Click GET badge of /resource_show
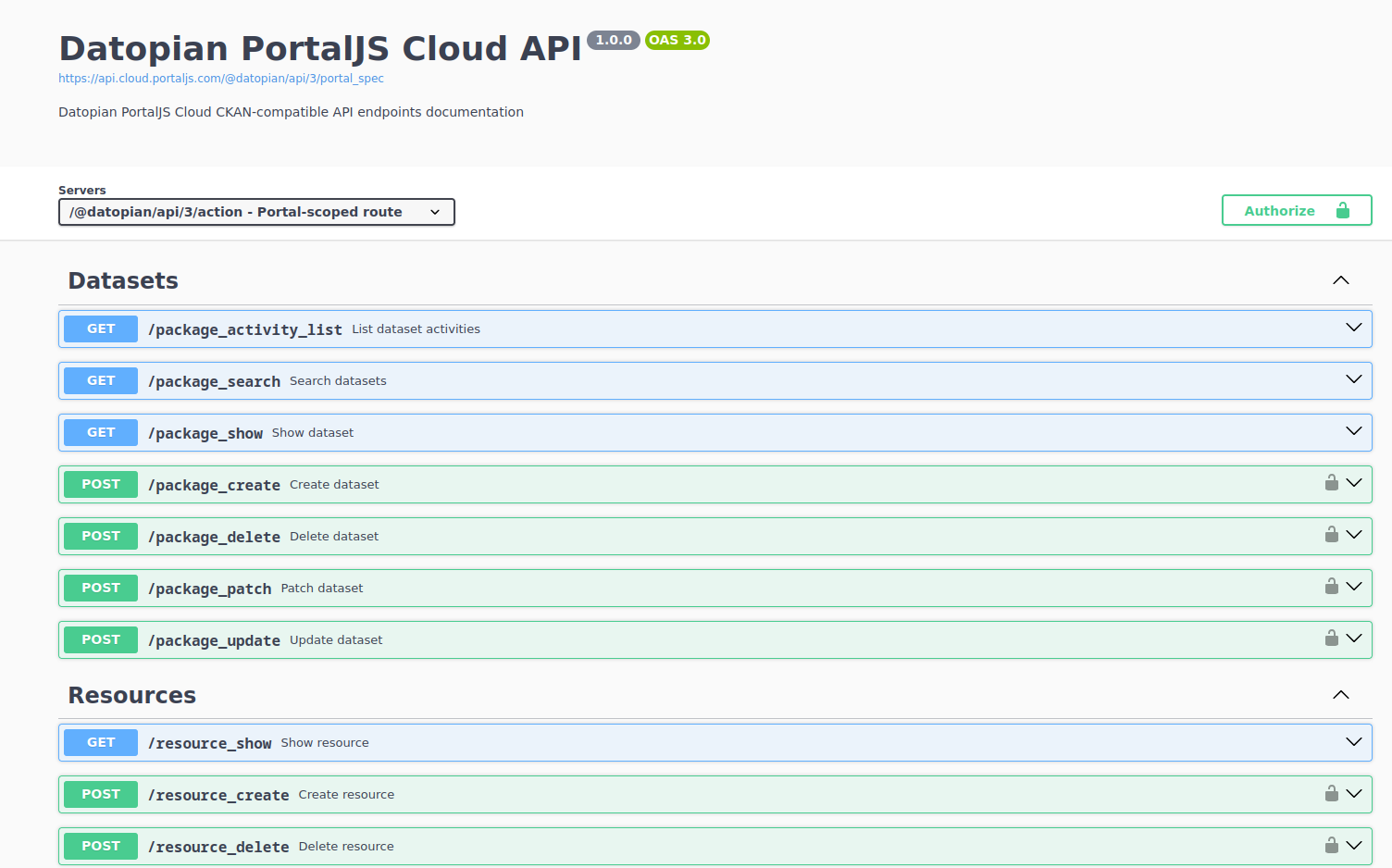This screenshot has width=1392, height=868. 101,742
